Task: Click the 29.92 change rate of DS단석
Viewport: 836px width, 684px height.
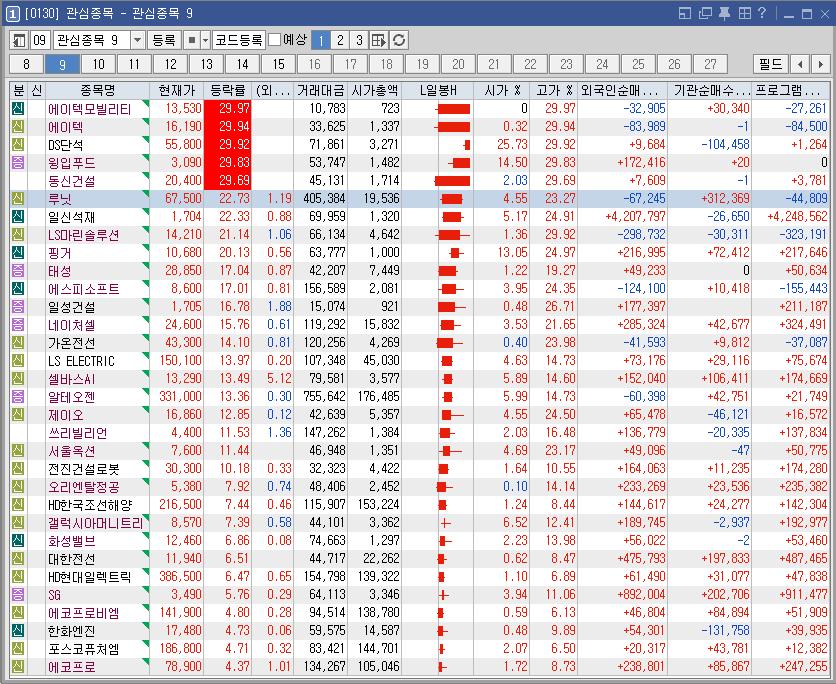Action: (234, 144)
